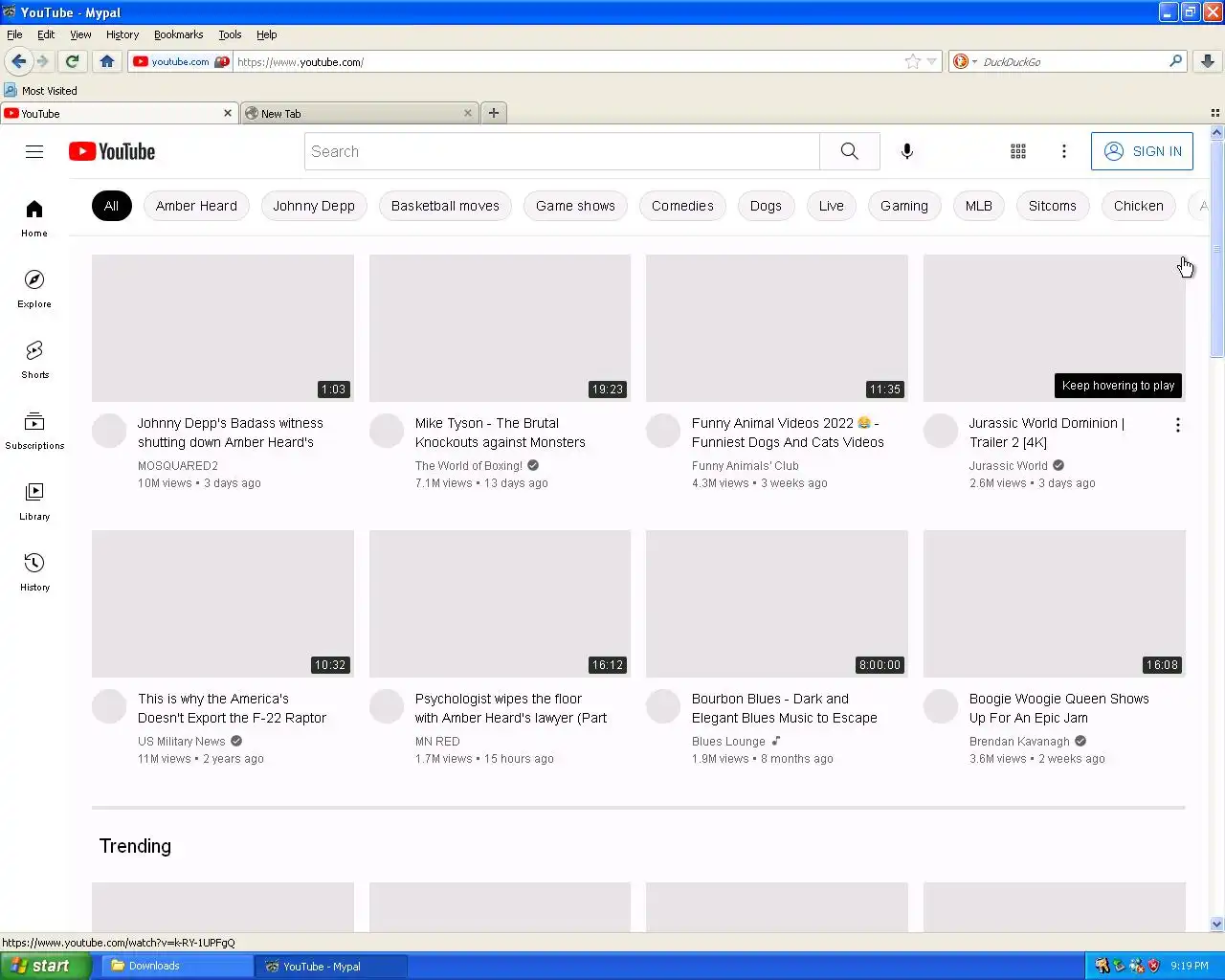
Task: Open Funny Animal Videos 2022 title
Action: click(x=787, y=433)
